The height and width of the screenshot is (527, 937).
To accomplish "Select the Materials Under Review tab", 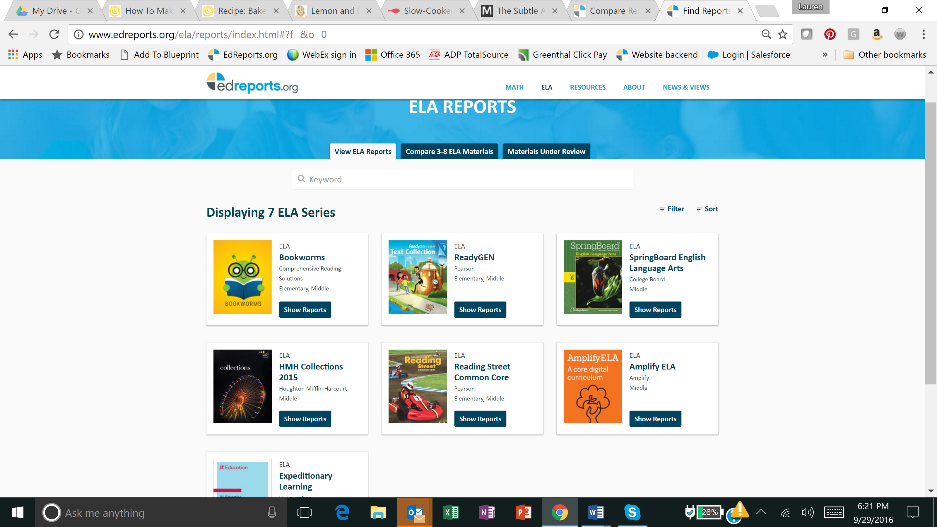I will coord(545,152).
